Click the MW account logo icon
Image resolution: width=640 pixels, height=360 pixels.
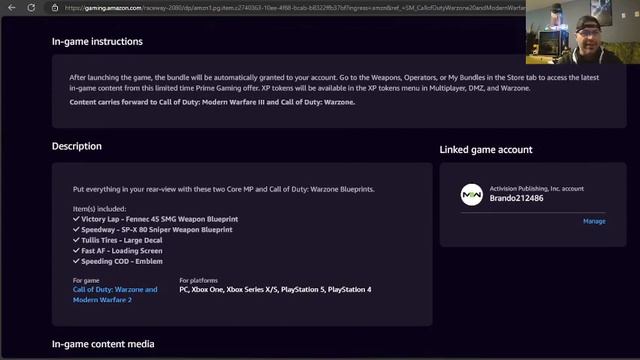(x=471, y=195)
